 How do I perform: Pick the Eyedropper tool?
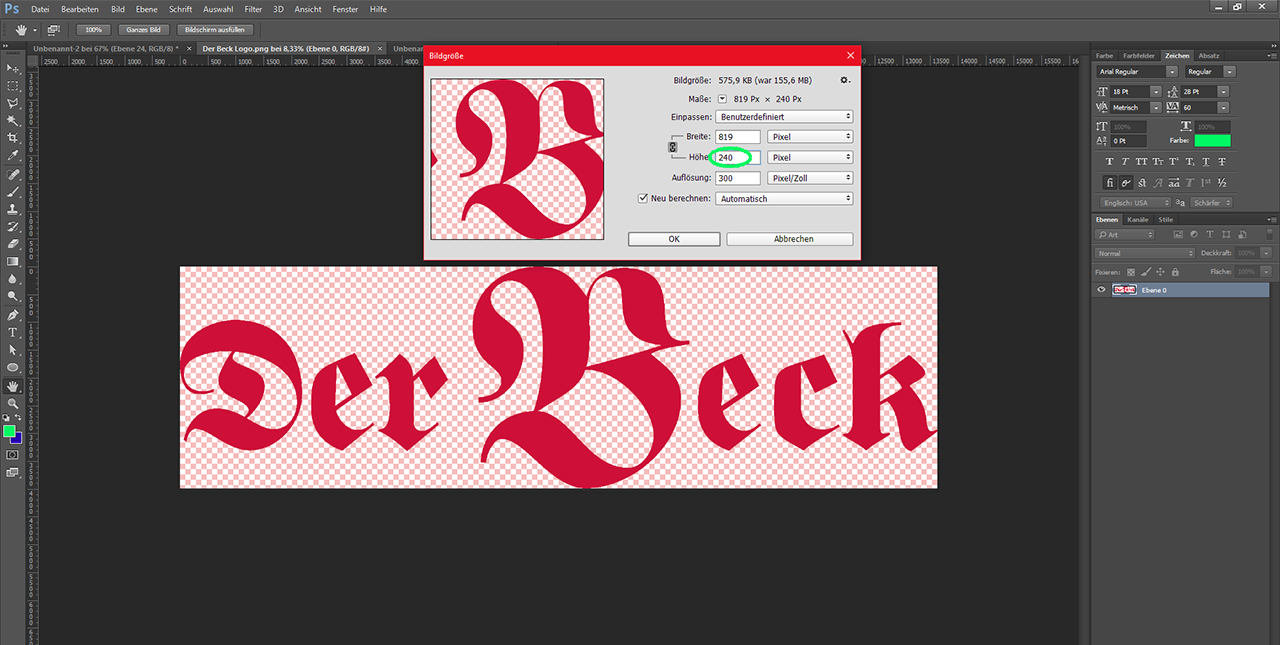coord(13,156)
